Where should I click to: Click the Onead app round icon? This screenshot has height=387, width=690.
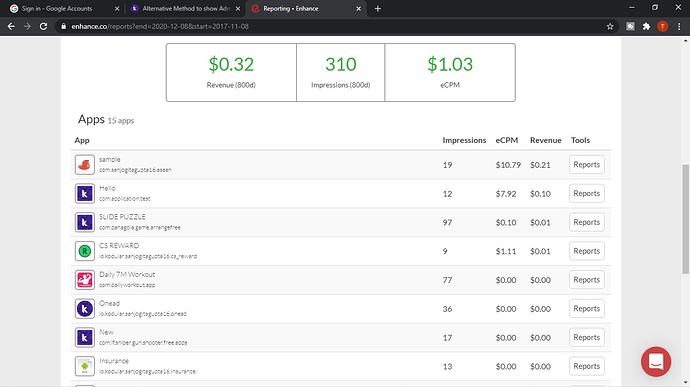[84, 309]
